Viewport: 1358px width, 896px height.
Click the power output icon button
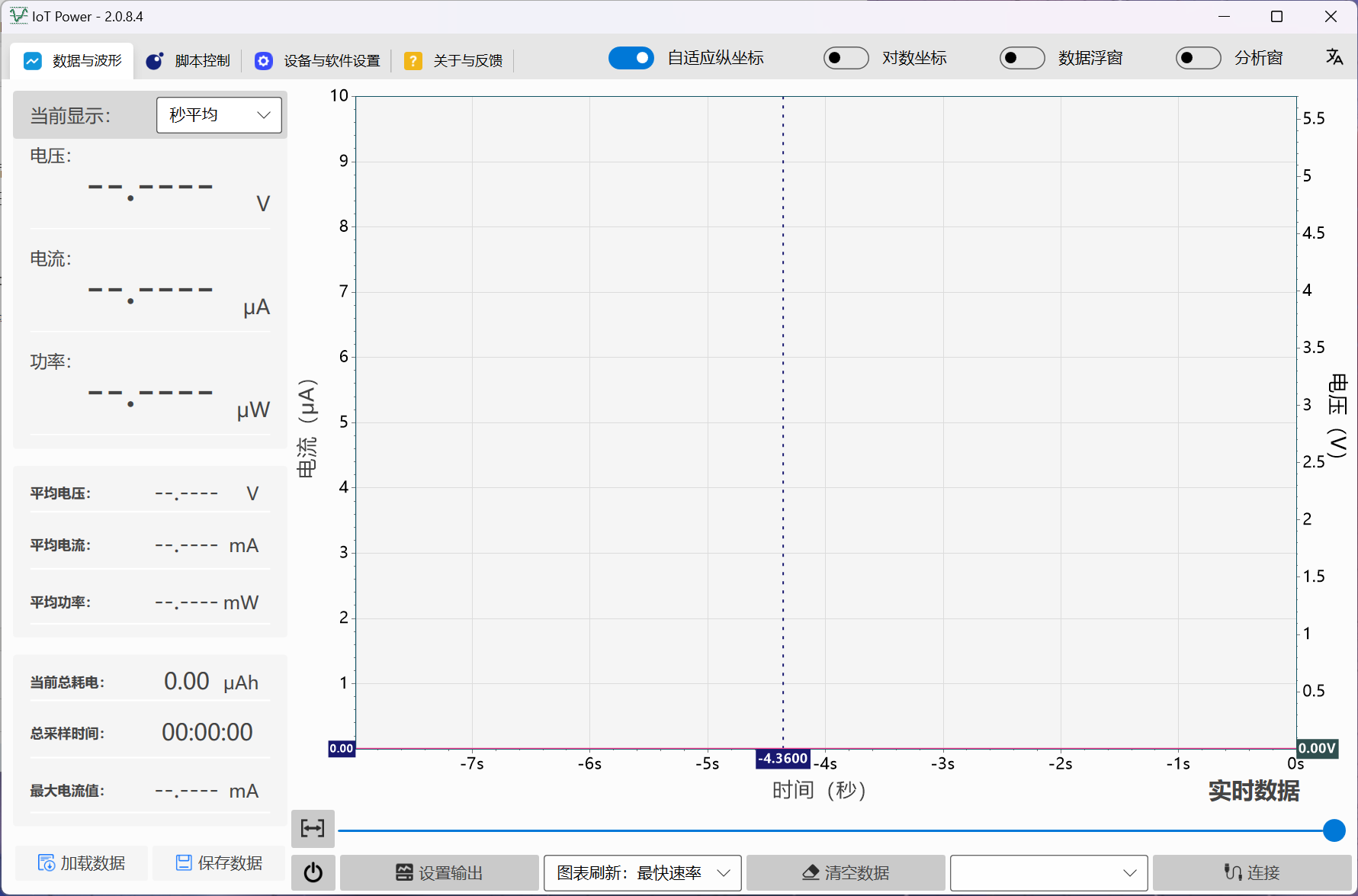[313, 873]
